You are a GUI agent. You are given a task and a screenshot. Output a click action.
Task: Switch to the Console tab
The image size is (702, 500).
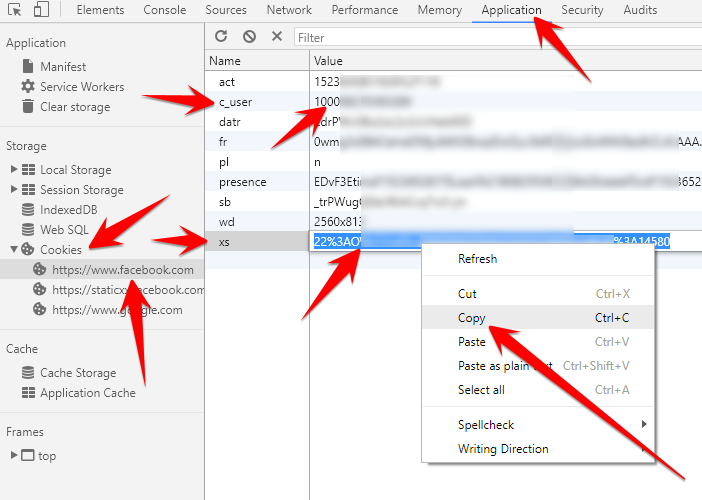point(165,10)
